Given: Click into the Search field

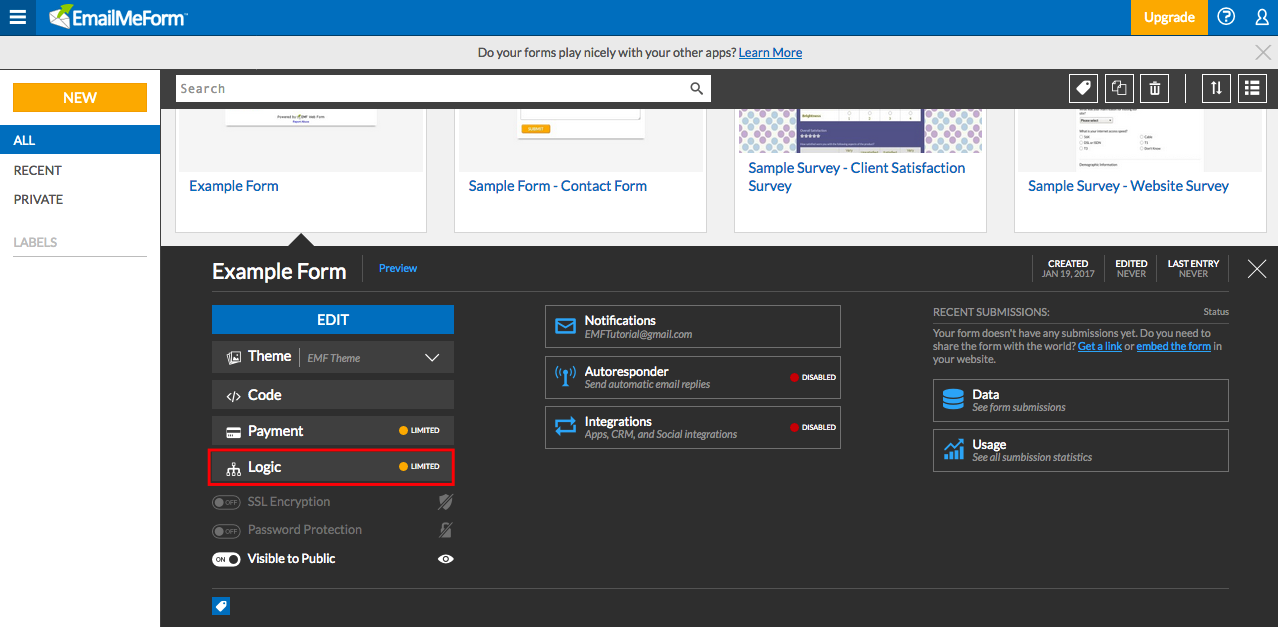Looking at the screenshot, I should 443,89.
